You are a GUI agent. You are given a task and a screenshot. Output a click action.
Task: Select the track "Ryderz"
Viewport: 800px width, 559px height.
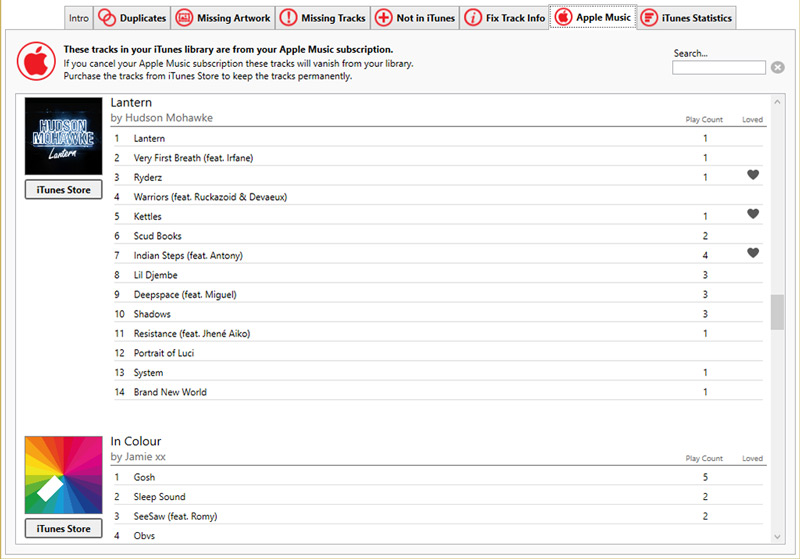point(438,177)
